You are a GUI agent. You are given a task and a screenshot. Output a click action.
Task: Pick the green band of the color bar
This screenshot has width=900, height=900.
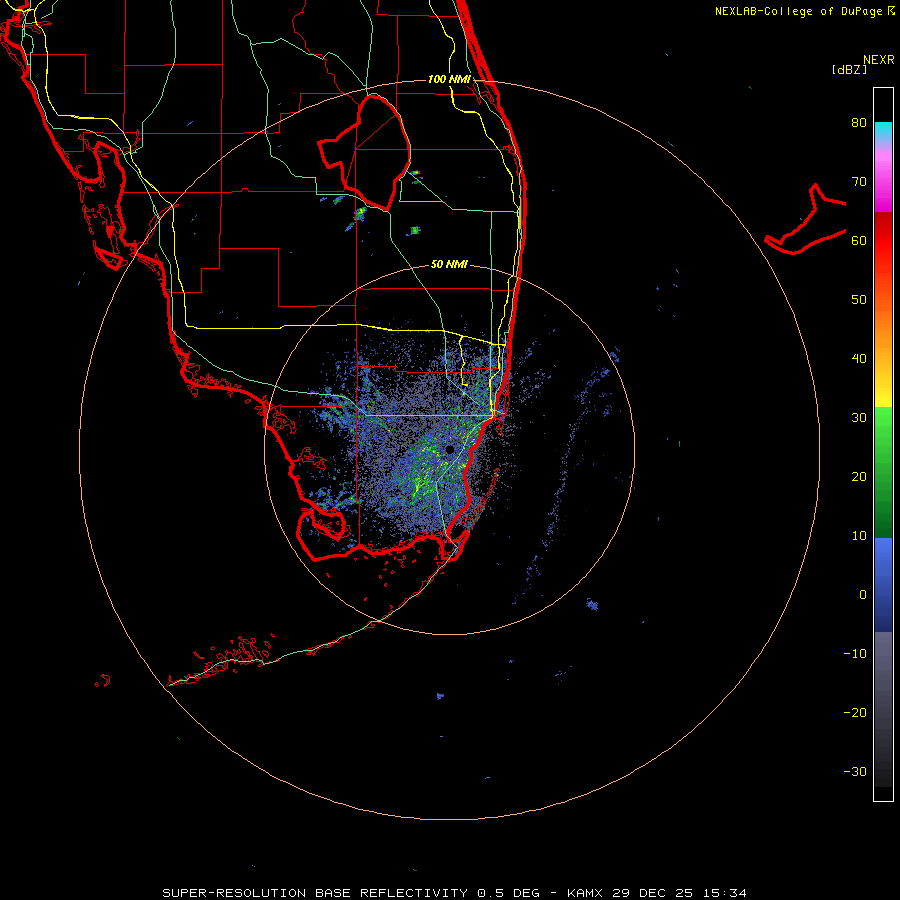(x=883, y=472)
